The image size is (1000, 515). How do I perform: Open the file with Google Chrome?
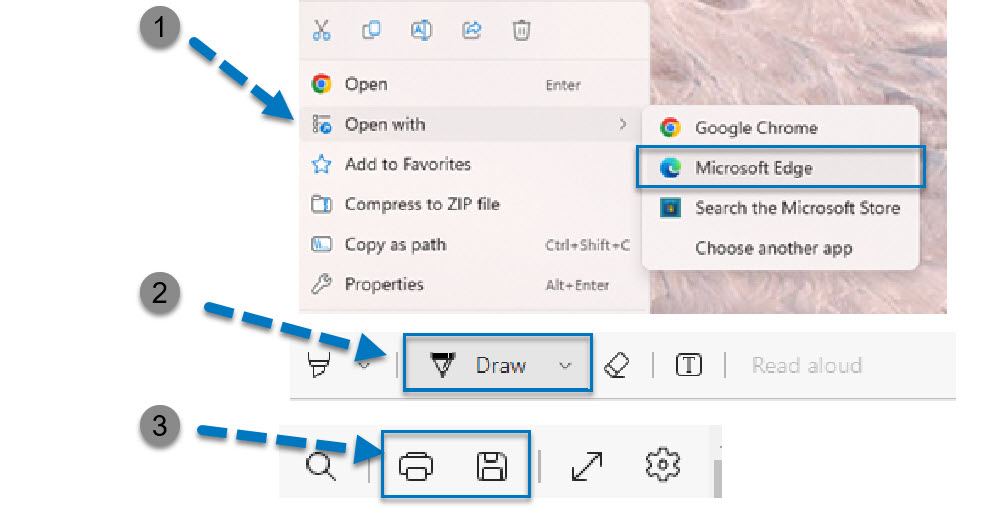pyautogui.click(x=781, y=128)
